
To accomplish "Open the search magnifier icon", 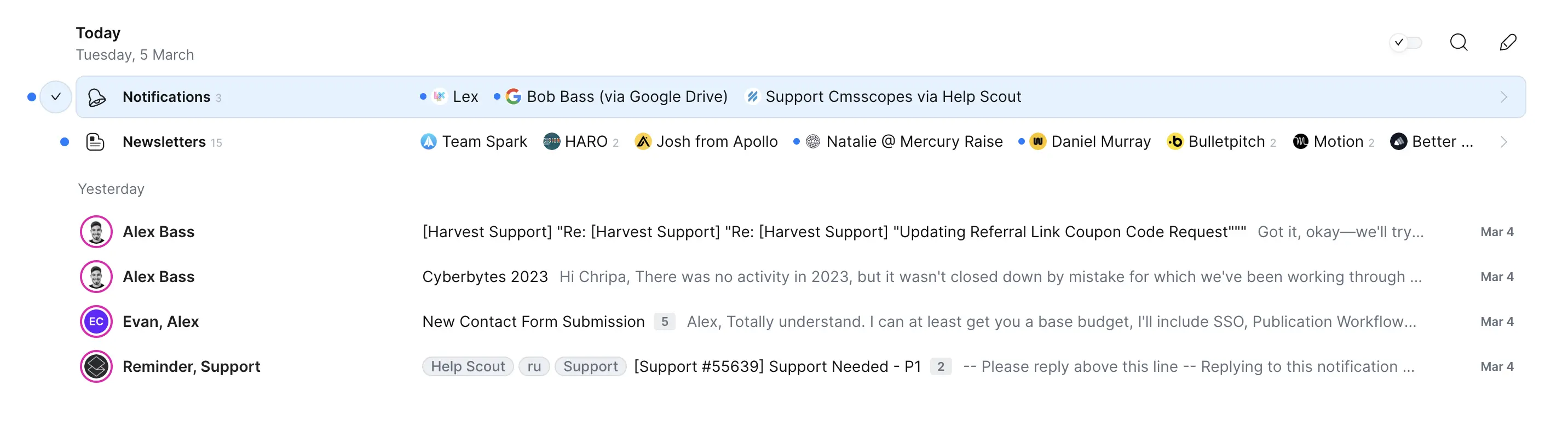I will [1459, 43].
